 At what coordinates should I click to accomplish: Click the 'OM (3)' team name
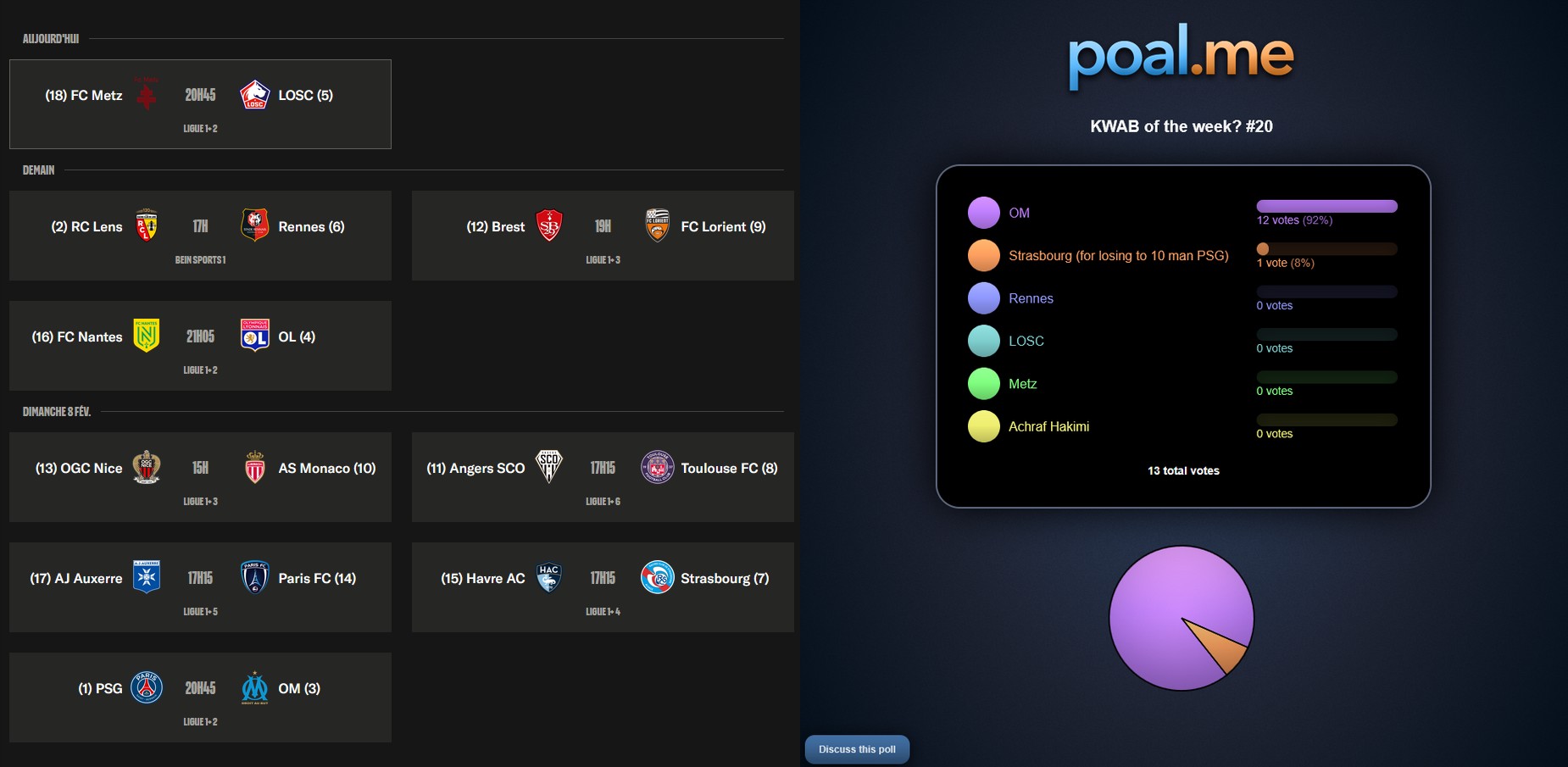tap(299, 688)
